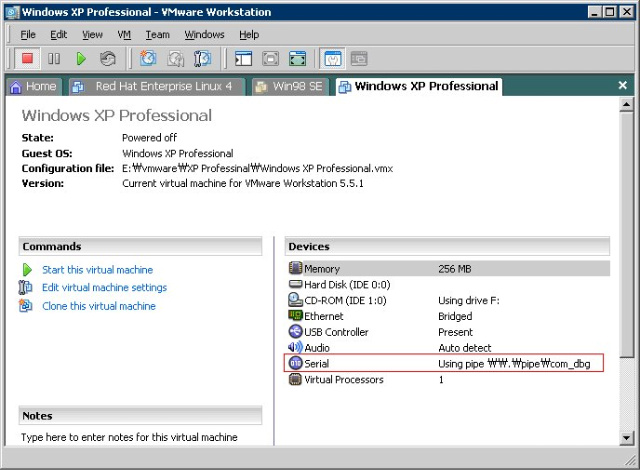Click the Using pipe com_dbg value
This screenshot has height=470, width=640.
pos(514,364)
